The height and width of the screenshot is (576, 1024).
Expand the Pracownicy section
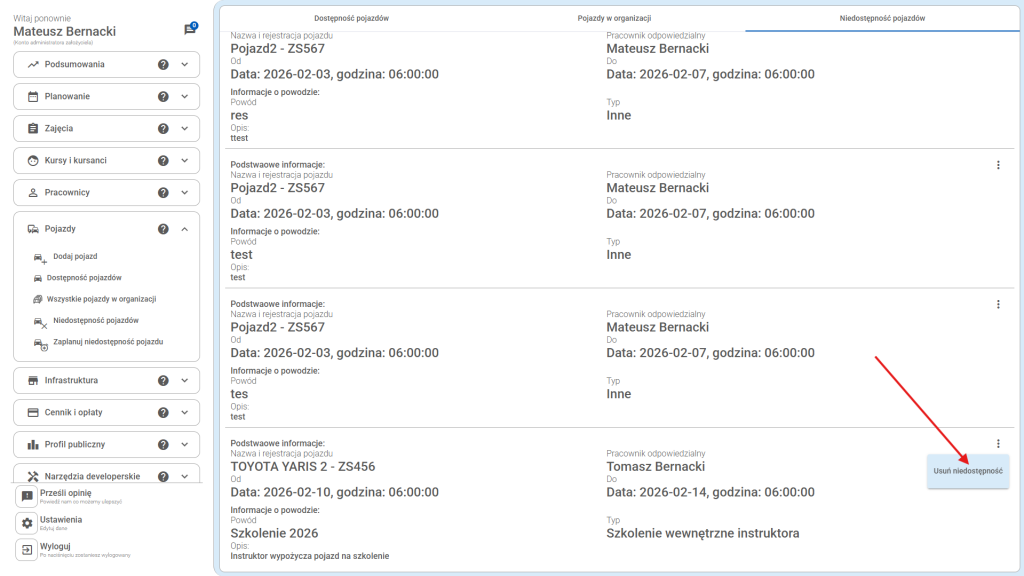click(x=185, y=193)
